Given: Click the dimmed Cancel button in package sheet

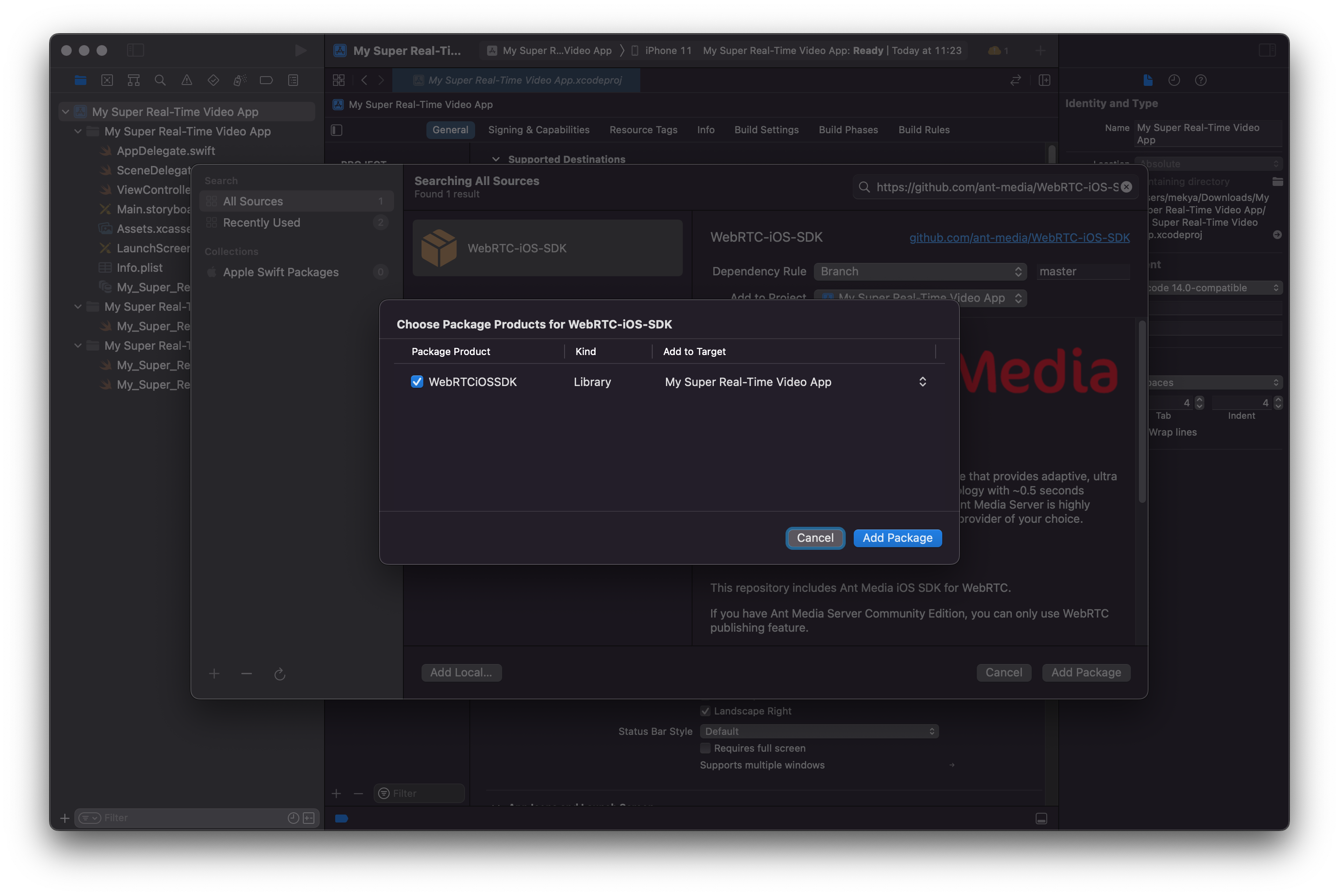Looking at the screenshot, I should pos(1003,672).
